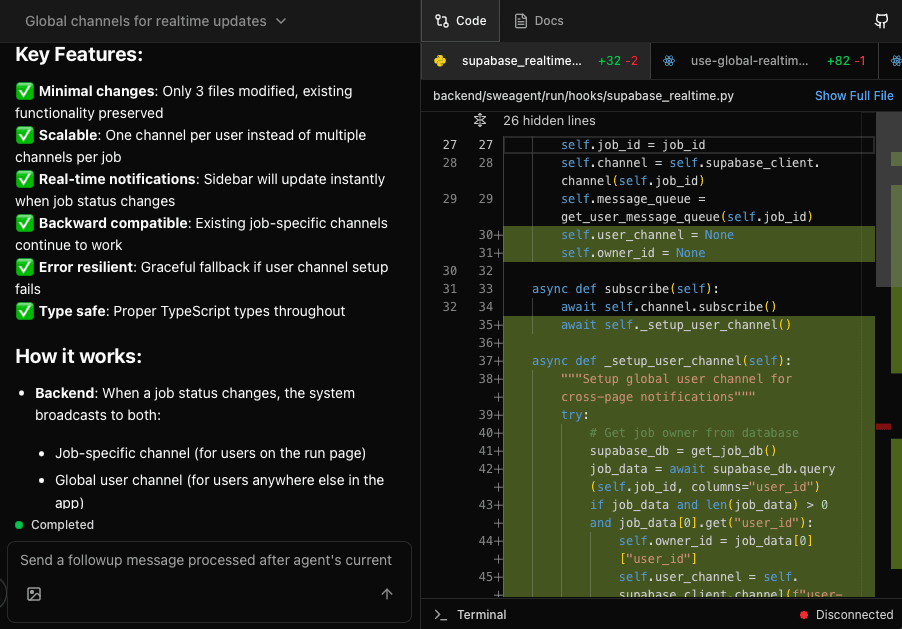Click the Code tab branch icon
902x629 pixels.
pyautogui.click(x=442, y=21)
